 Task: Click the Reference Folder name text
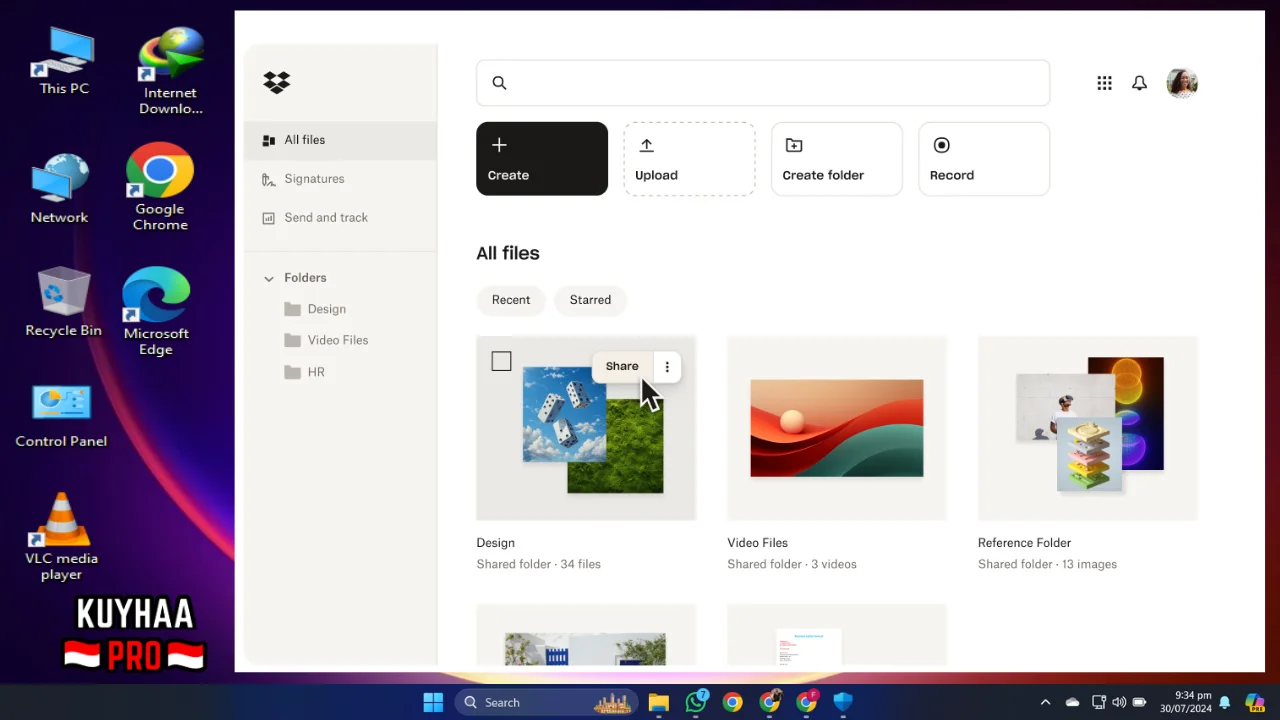pos(1024,543)
